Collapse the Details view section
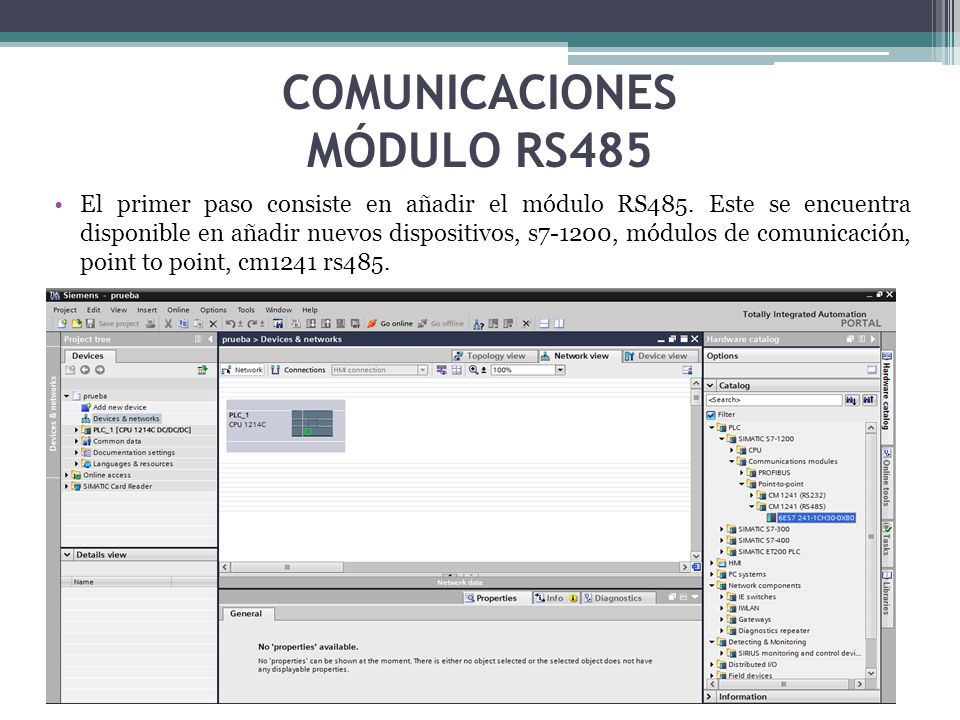Image resolution: width=960 pixels, height=720 pixels. [67, 555]
